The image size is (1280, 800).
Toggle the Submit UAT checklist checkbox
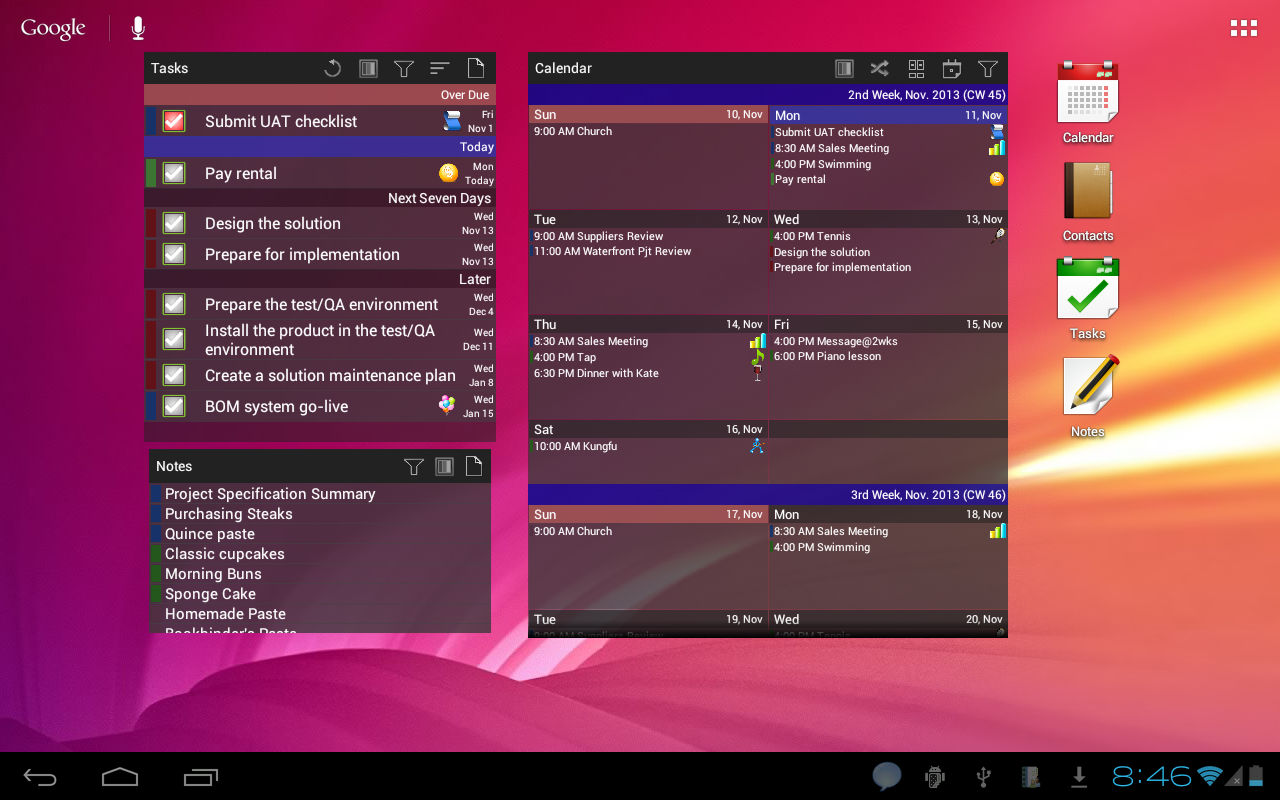pos(174,121)
